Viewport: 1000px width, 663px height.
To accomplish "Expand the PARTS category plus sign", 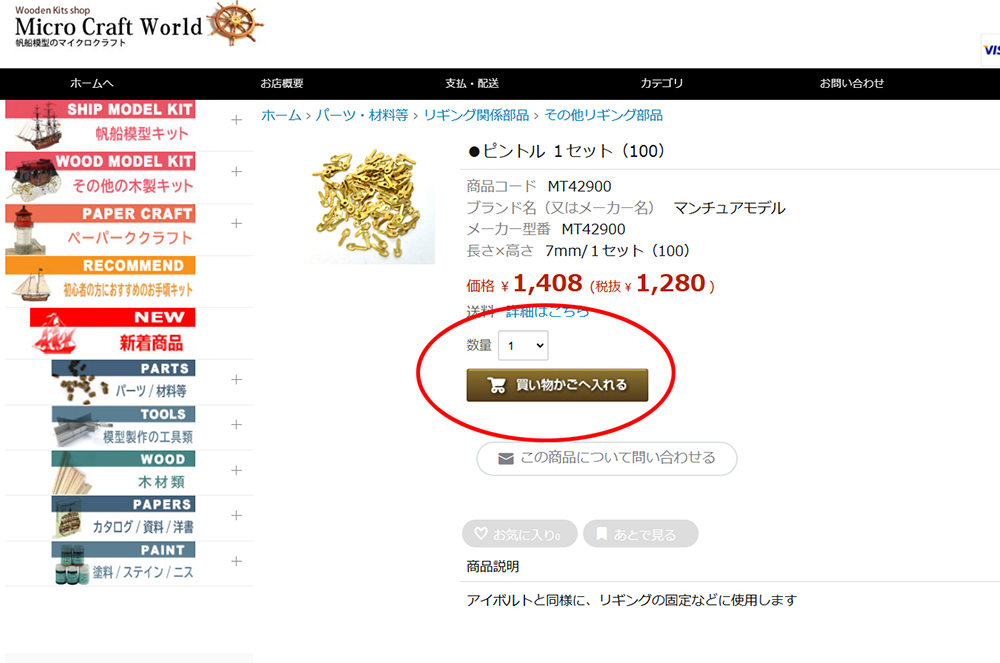I will click(x=237, y=379).
